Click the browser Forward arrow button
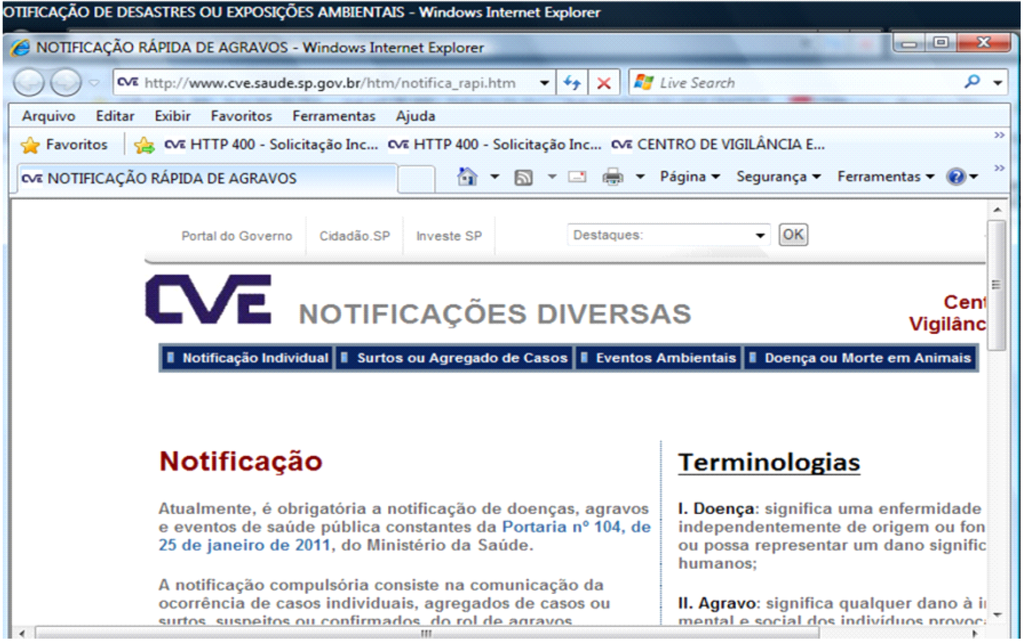 (x=66, y=83)
